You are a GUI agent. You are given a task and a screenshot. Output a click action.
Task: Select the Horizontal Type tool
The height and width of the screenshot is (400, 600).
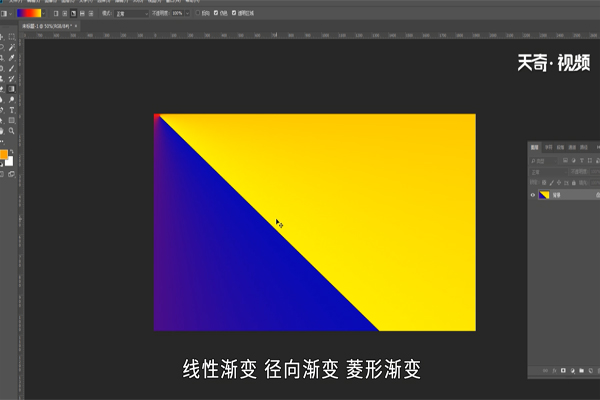pyautogui.click(x=12, y=110)
